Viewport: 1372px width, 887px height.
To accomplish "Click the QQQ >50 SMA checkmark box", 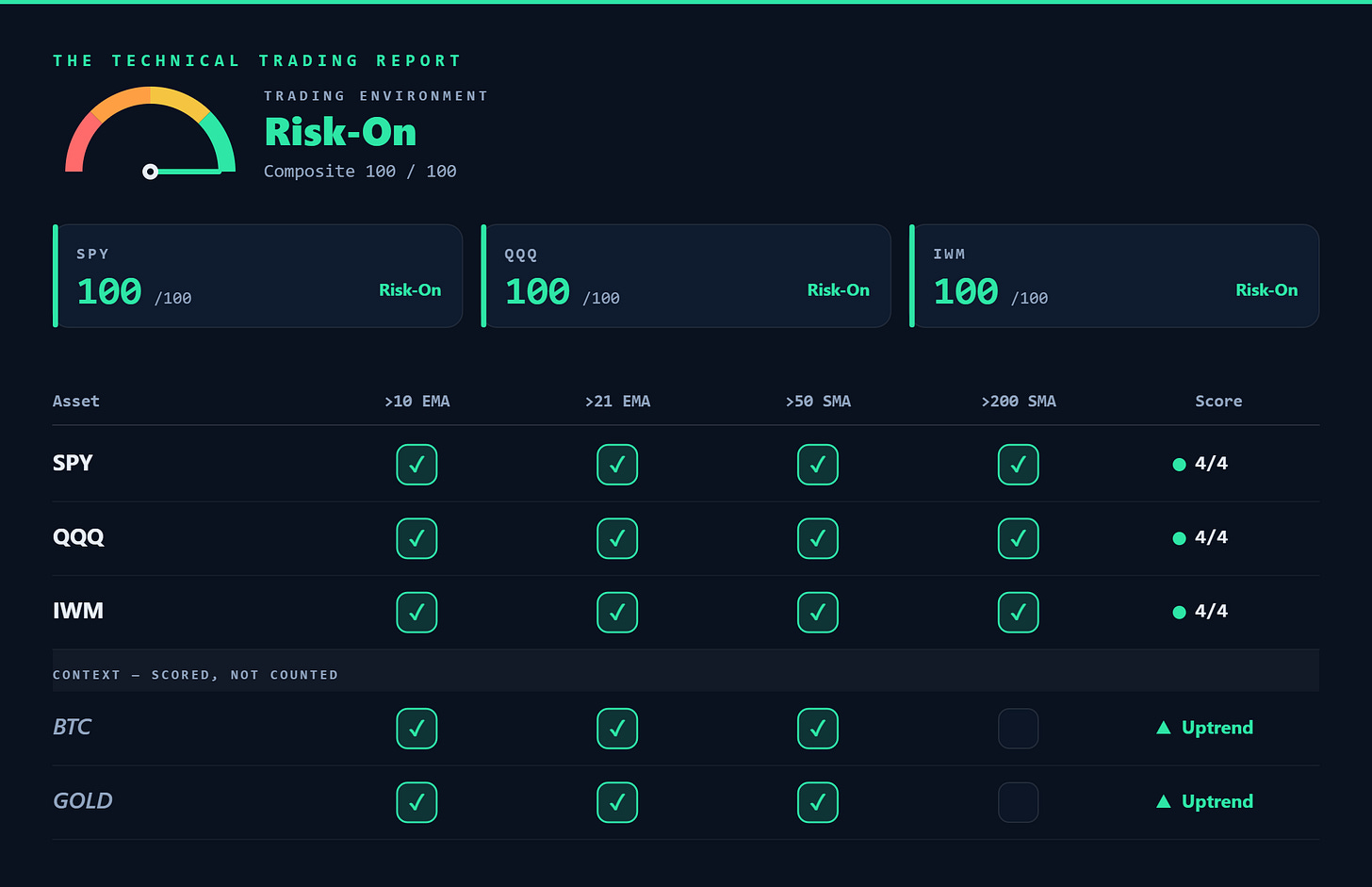I will [x=818, y=538].
